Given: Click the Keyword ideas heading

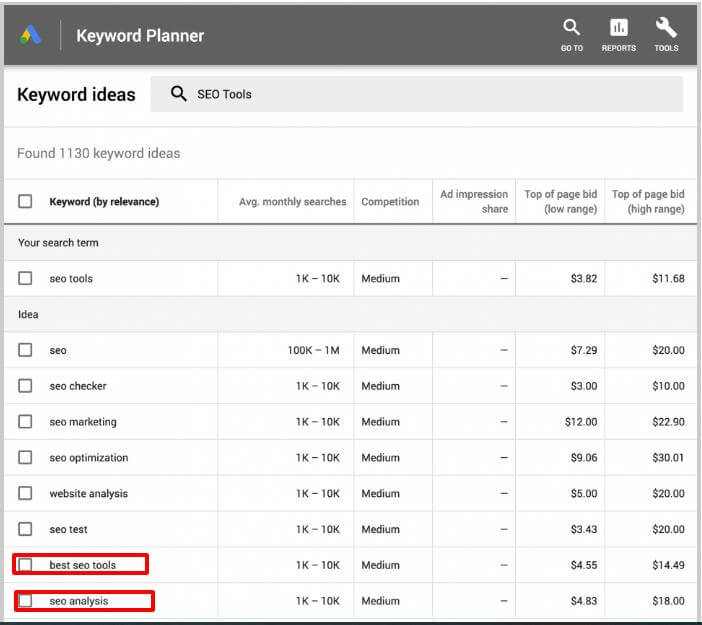Looking at the screenshot, I should click(x=76, y=94).
